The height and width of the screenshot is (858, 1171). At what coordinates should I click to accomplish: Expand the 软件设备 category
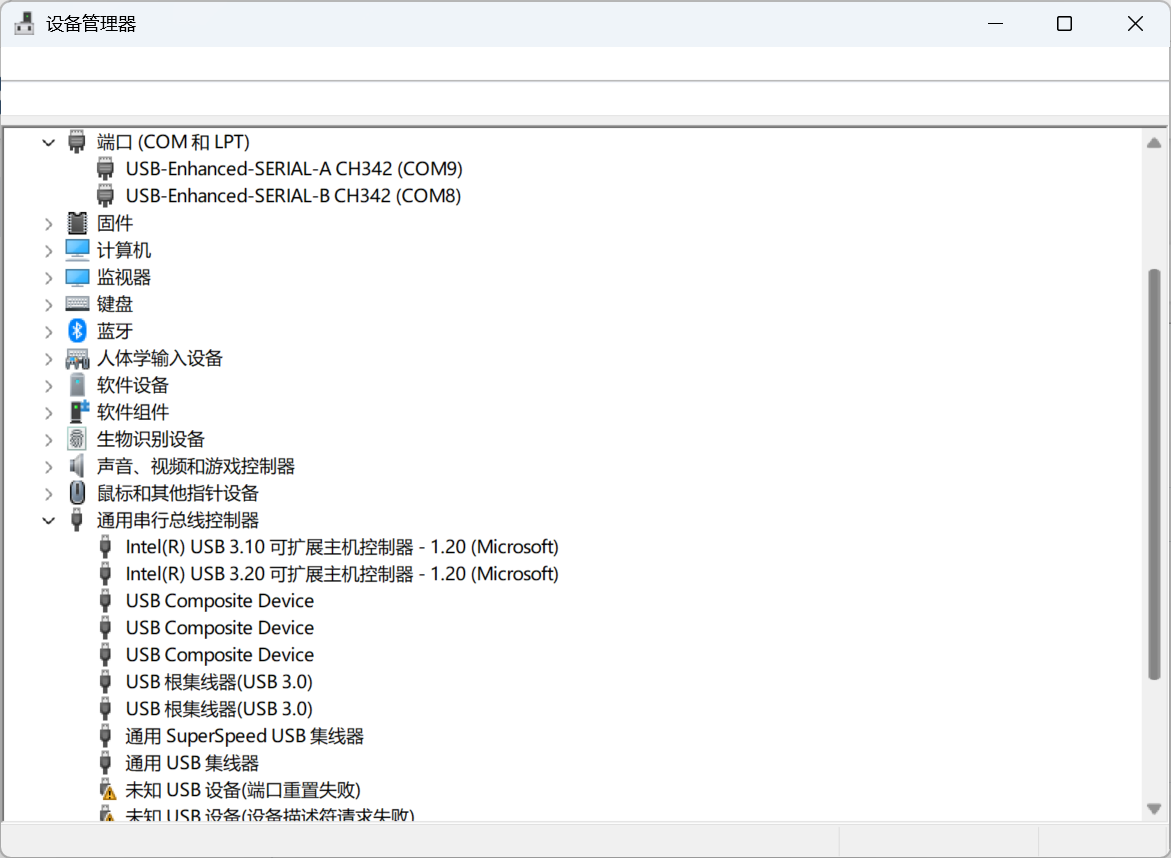click(x=48, y=385)
